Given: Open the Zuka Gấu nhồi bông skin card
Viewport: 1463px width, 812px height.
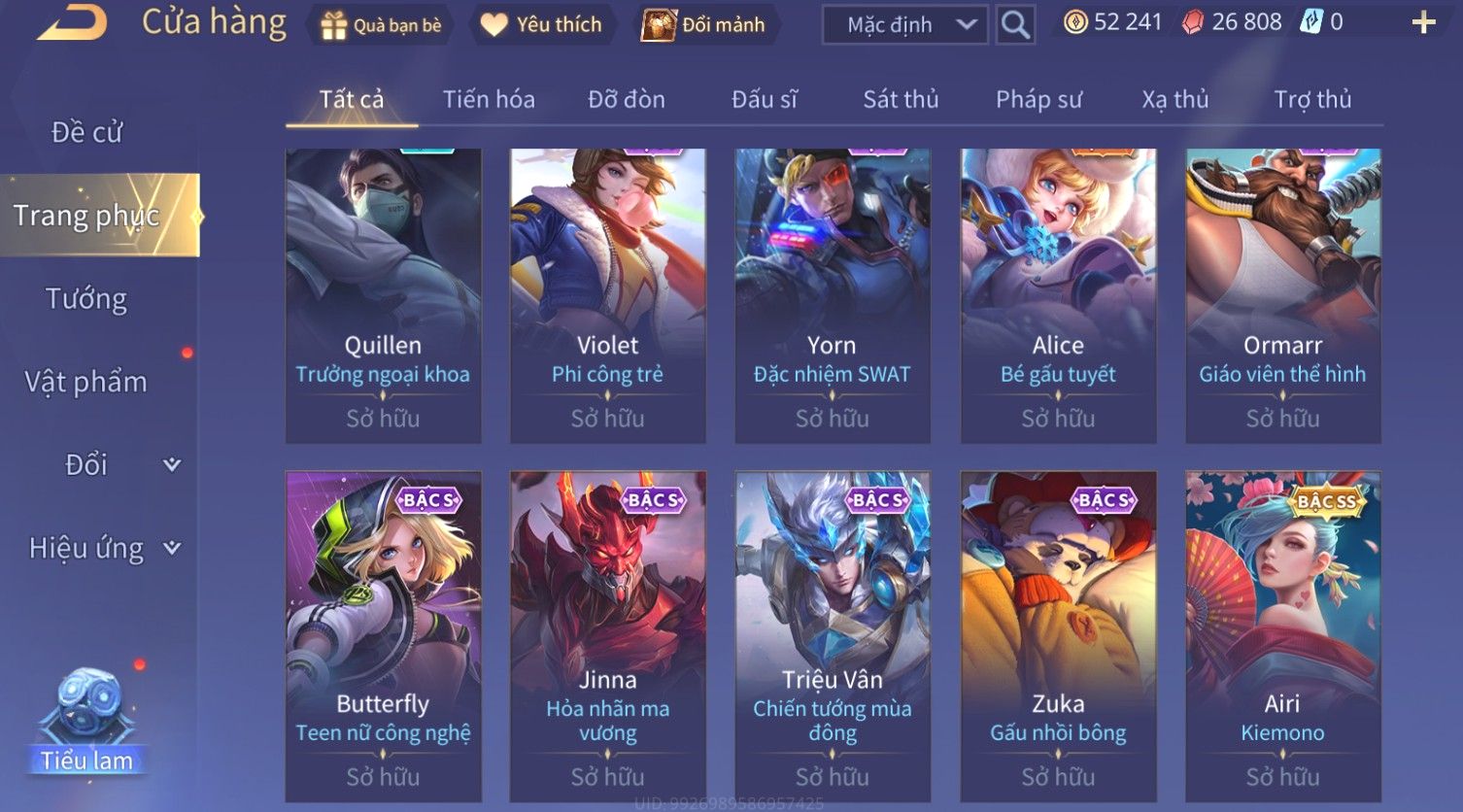Looking at the screenshot, I should coord(1058,636).
